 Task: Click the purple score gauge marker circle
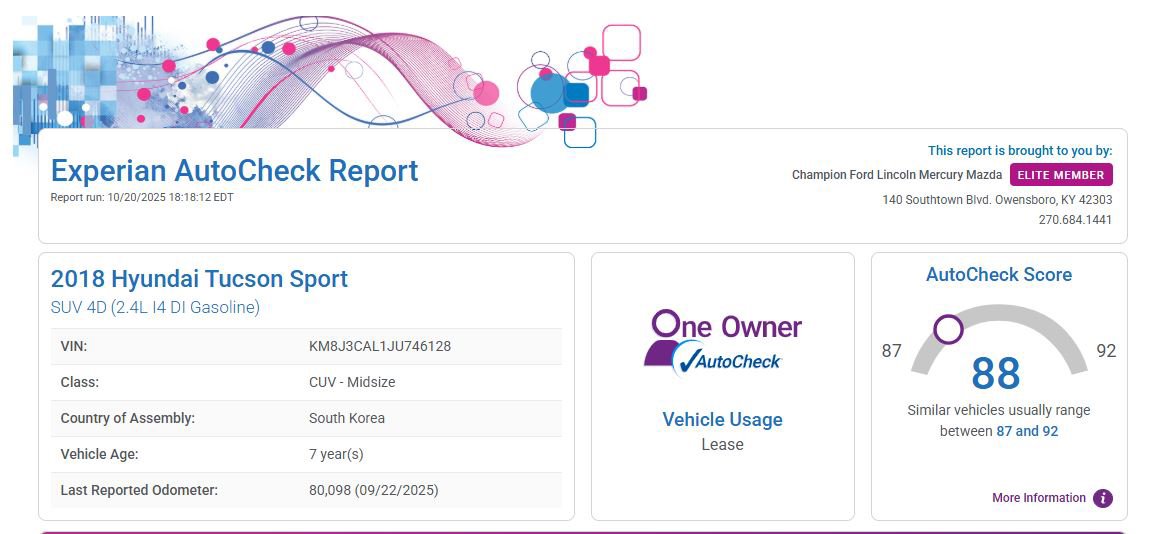(948, 328)
